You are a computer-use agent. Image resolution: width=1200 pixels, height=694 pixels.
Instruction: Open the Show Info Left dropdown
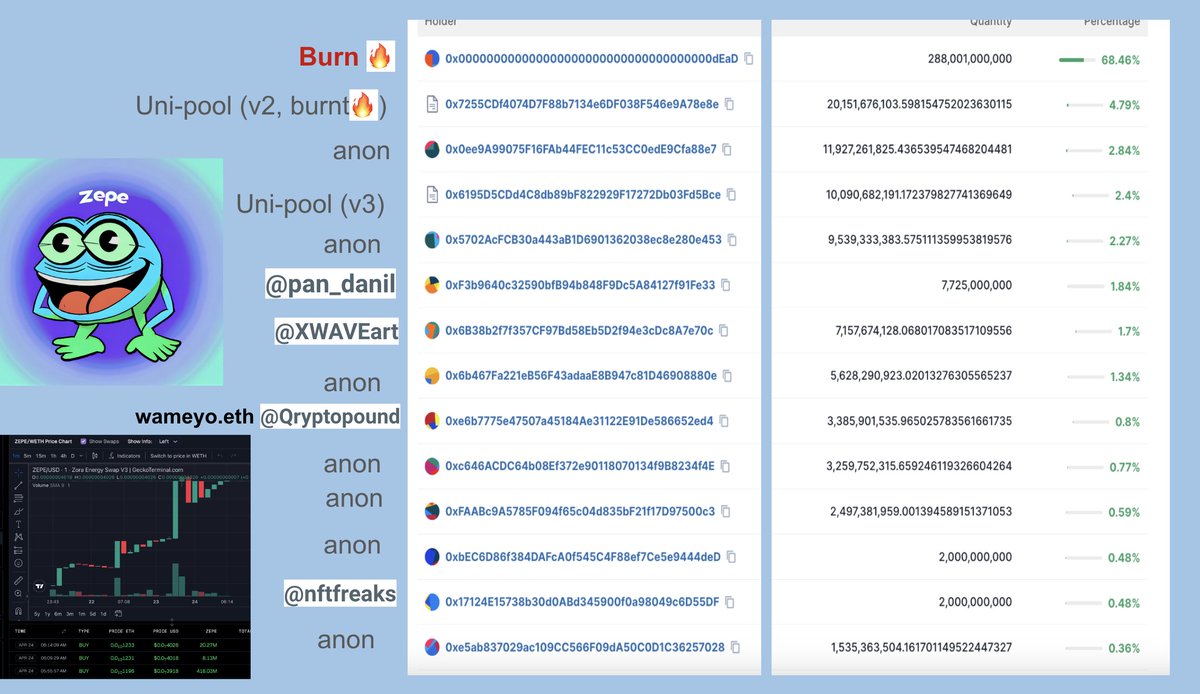pyautogui.click(x=166, y=441)
